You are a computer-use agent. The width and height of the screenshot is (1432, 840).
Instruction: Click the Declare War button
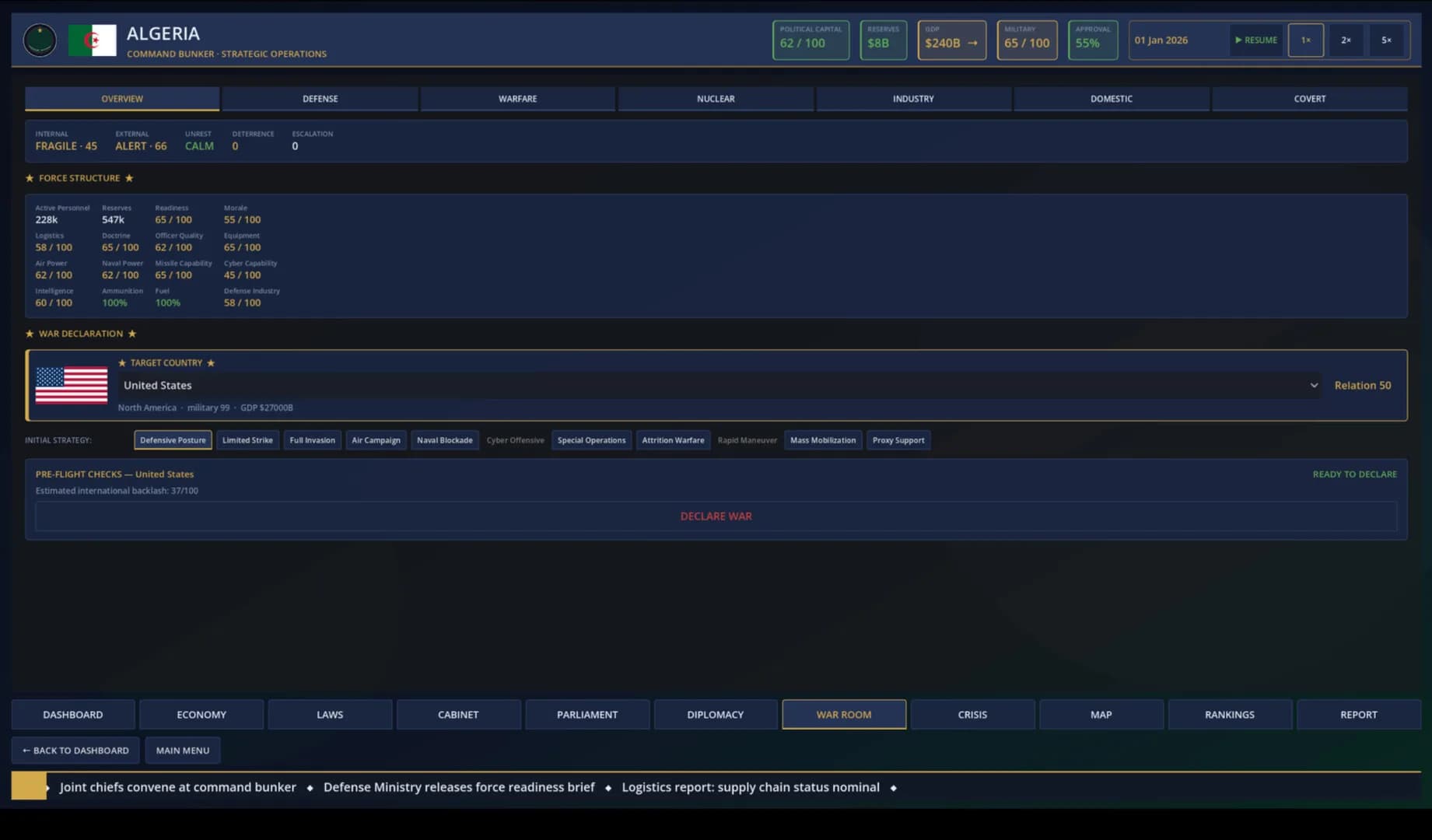pyautogui.click(x=716, y=516)
